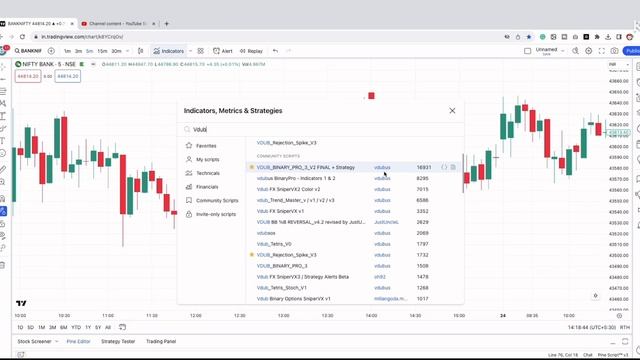This screenshot has width=640, height=360.
Task: View source code of VDUB_BINARY_PRO_3_V2 script
Action: 444,167
